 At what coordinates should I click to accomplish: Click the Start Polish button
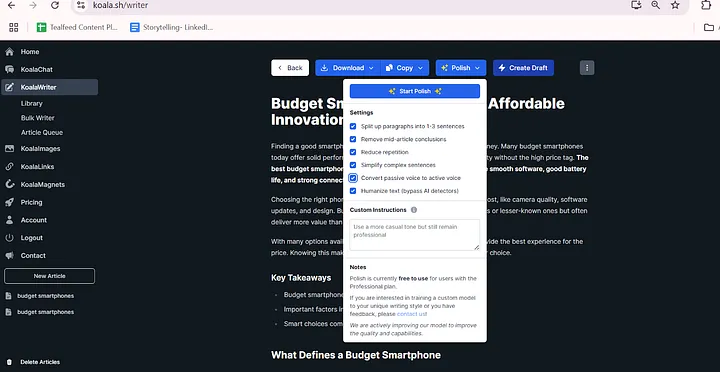coord(415,91)
